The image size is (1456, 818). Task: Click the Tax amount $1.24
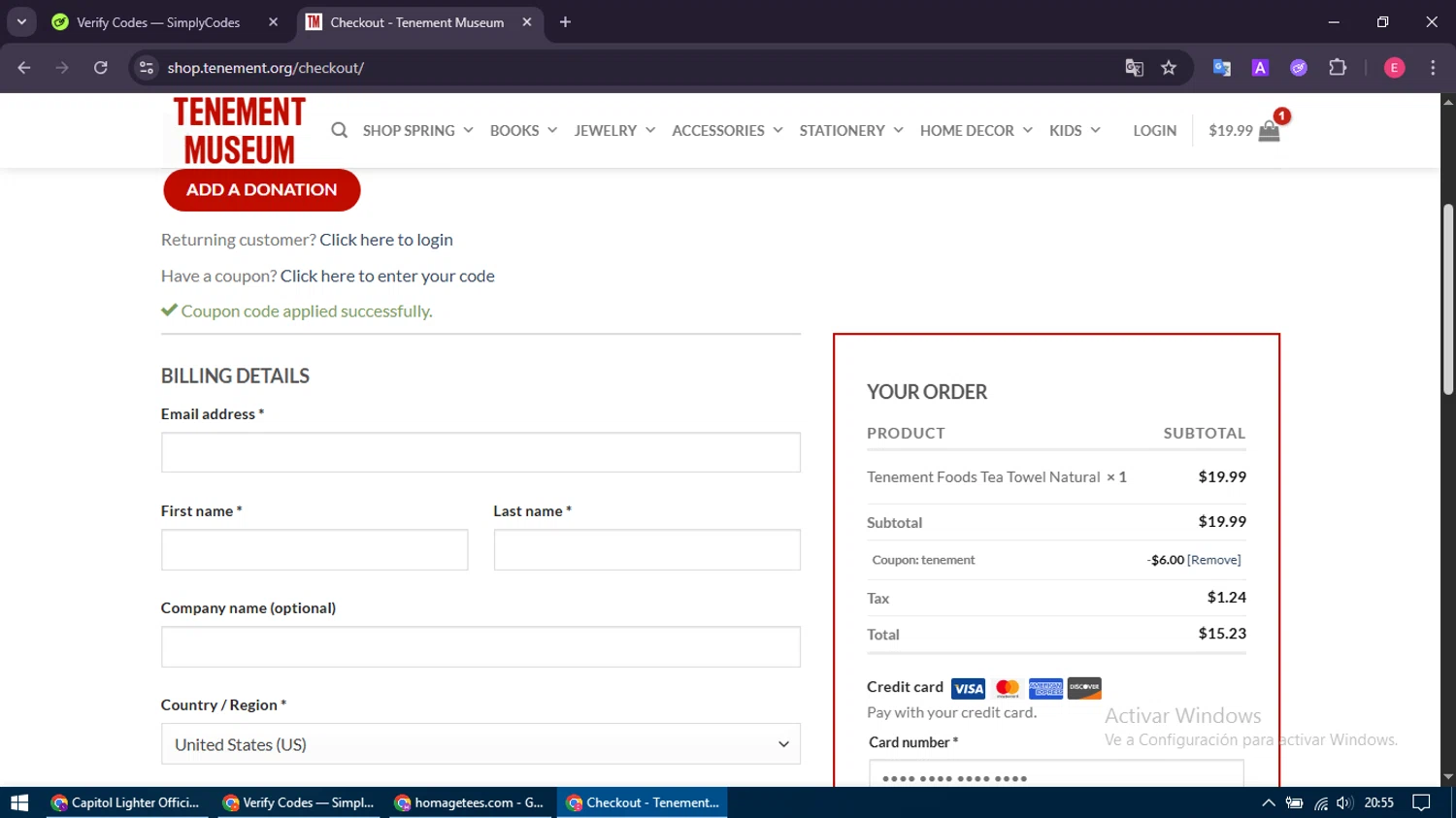(1227, 598)
